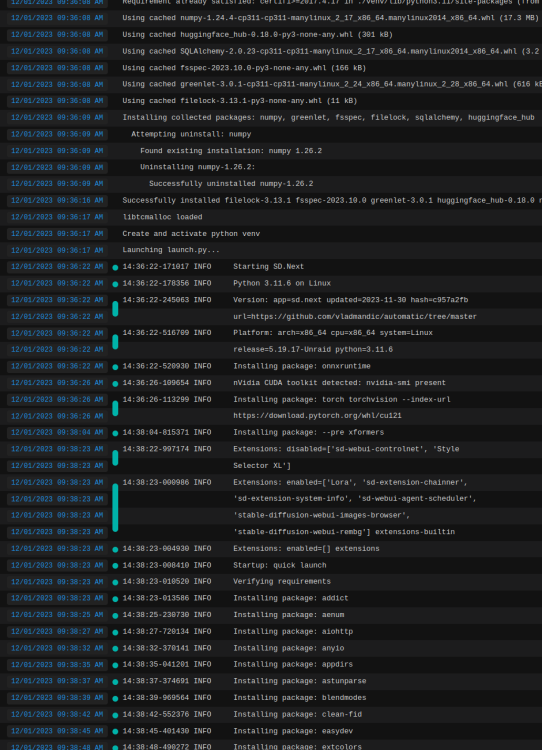Select 'Installing package: aenum' line
The height and width of the screenshot is (750, 542).
(x=288, y=615)
